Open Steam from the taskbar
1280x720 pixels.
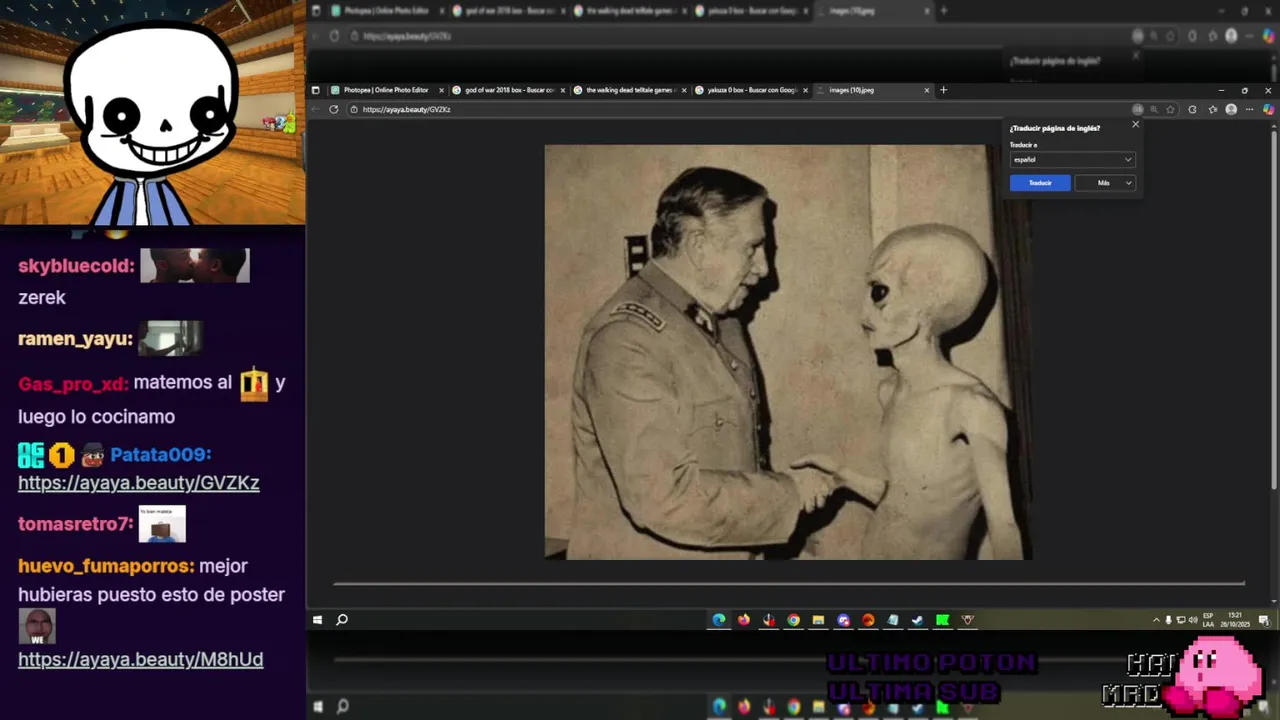point(917,620)
